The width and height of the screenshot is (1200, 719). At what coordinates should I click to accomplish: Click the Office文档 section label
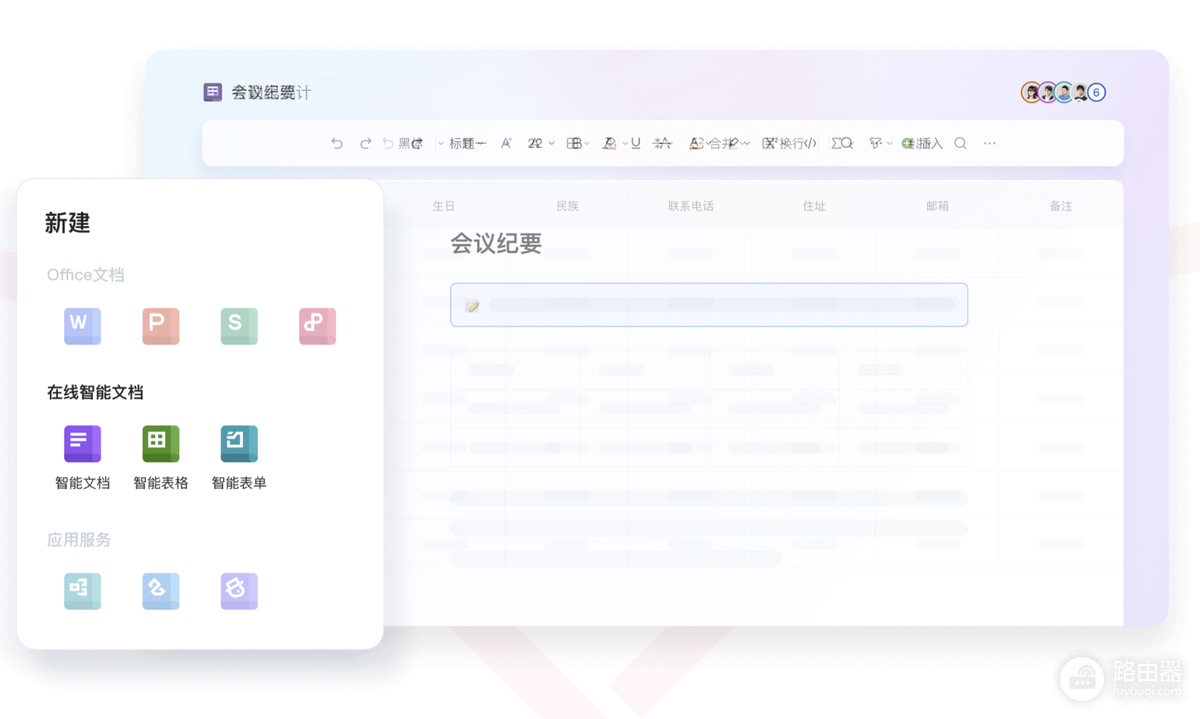tap(86, 275)
